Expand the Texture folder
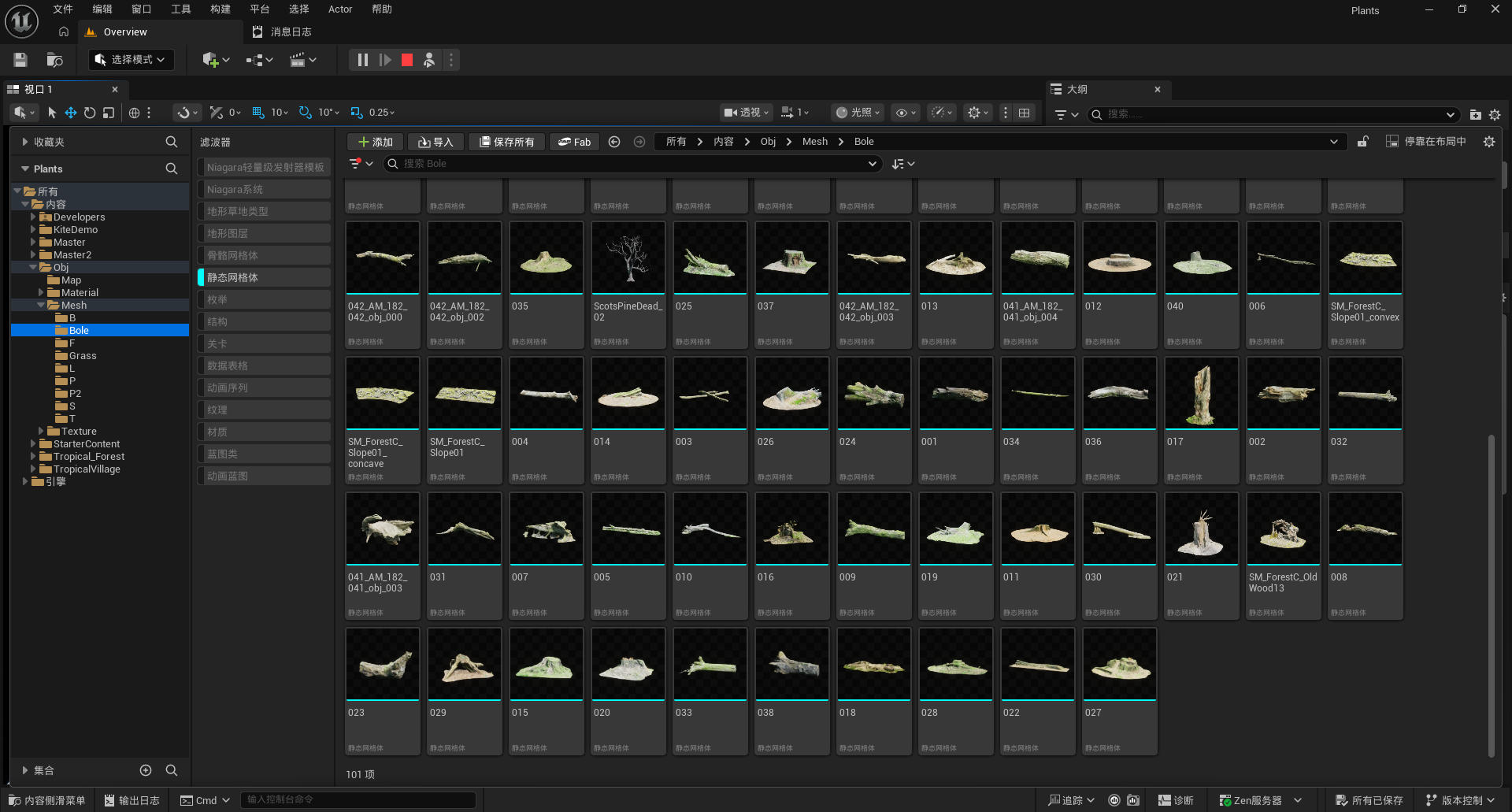1512x812 pixels. point(41,432)
